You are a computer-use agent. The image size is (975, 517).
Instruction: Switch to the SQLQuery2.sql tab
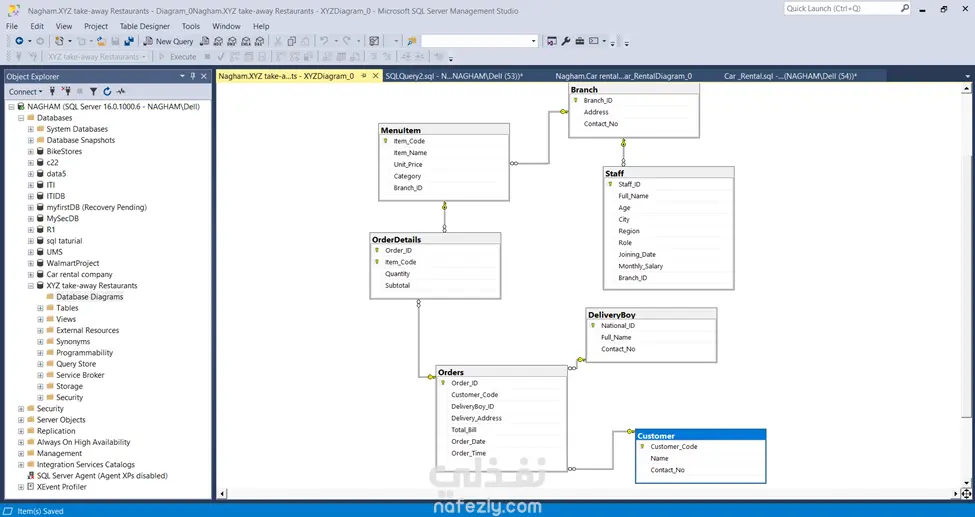[x=454, y=76]
